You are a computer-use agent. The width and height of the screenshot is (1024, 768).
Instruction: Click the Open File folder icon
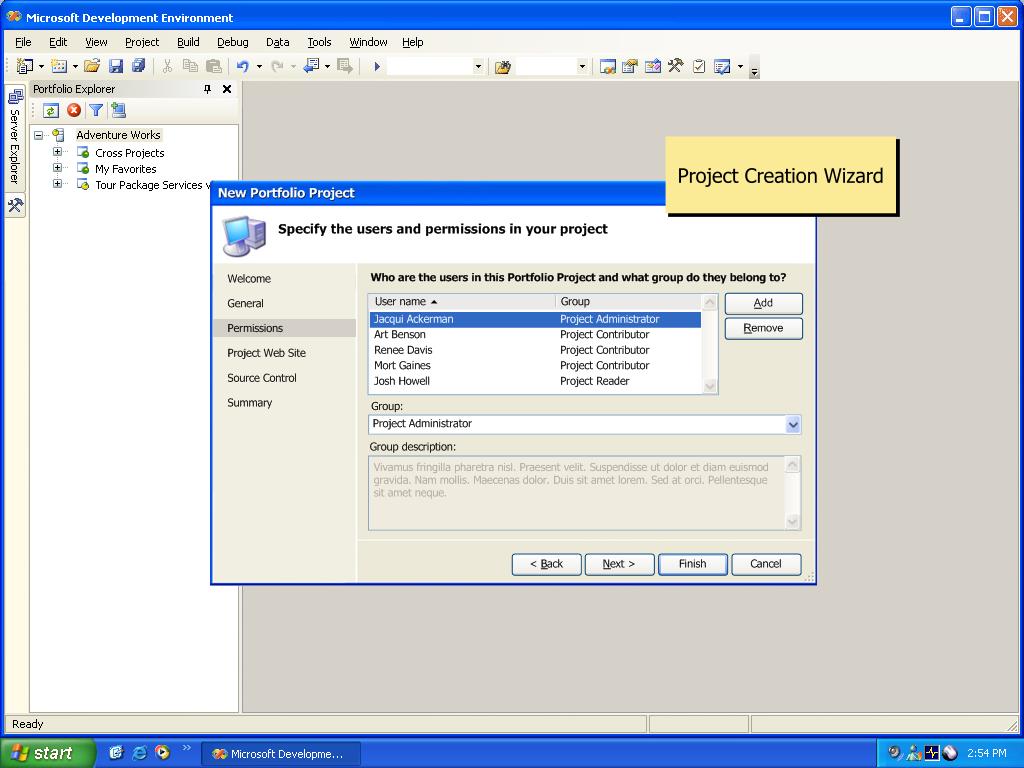coord(92,66)
